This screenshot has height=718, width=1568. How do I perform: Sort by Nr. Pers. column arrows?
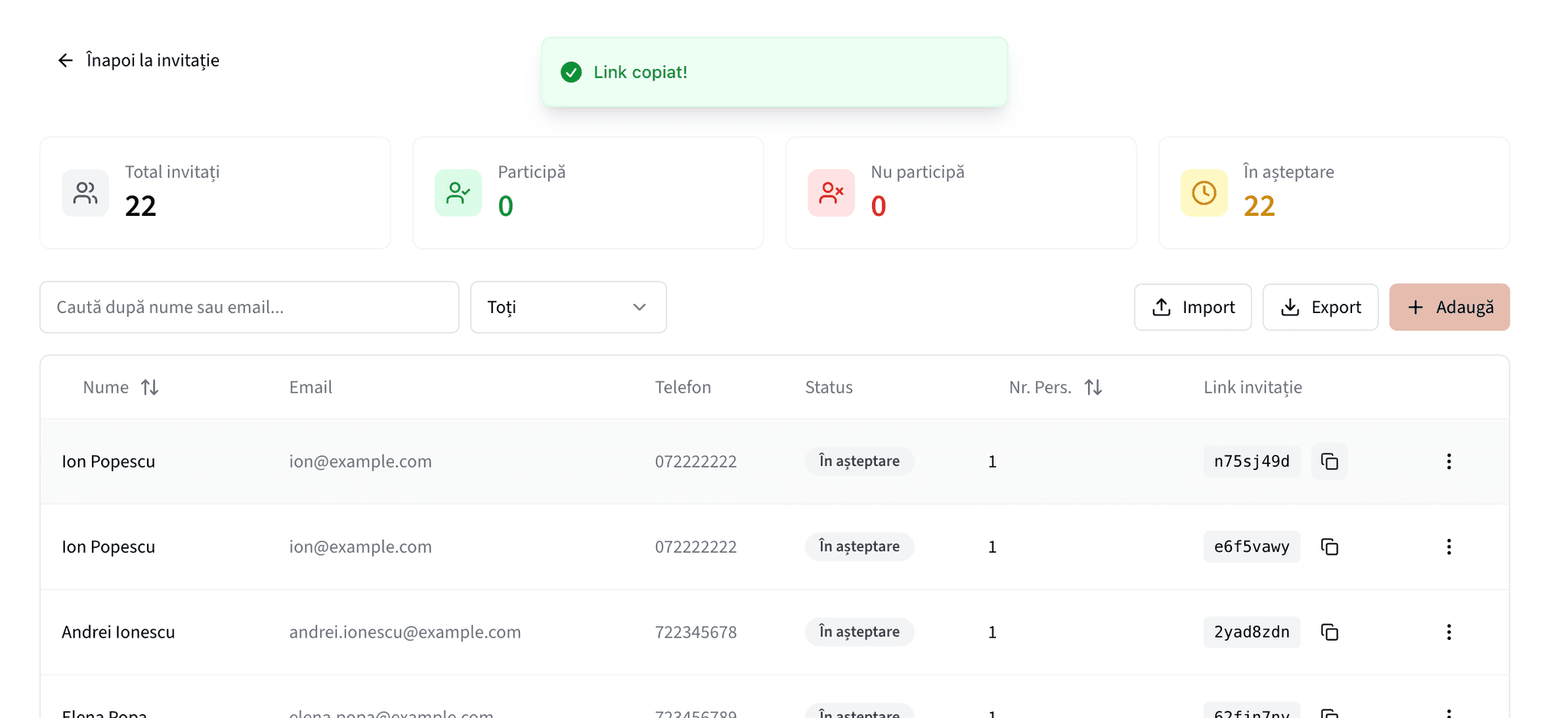[x=1093, y=387]
